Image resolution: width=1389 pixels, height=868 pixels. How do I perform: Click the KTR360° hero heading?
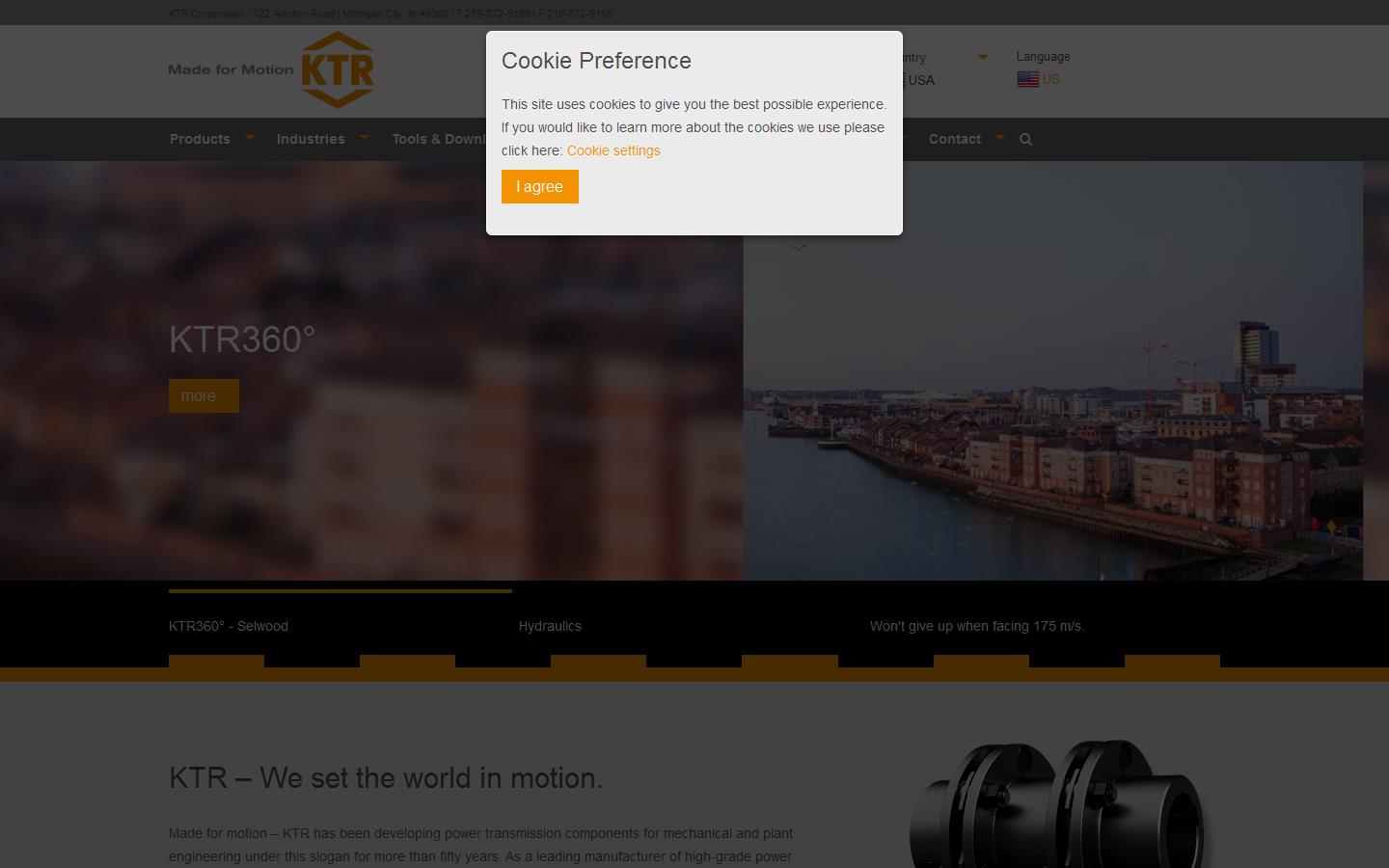coord(242,339)
